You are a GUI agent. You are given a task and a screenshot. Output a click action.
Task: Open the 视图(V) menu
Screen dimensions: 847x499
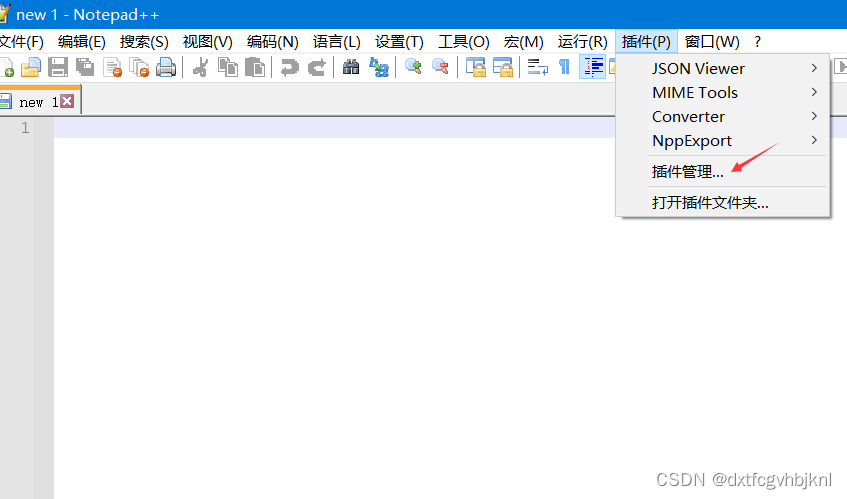click(207, 42)
